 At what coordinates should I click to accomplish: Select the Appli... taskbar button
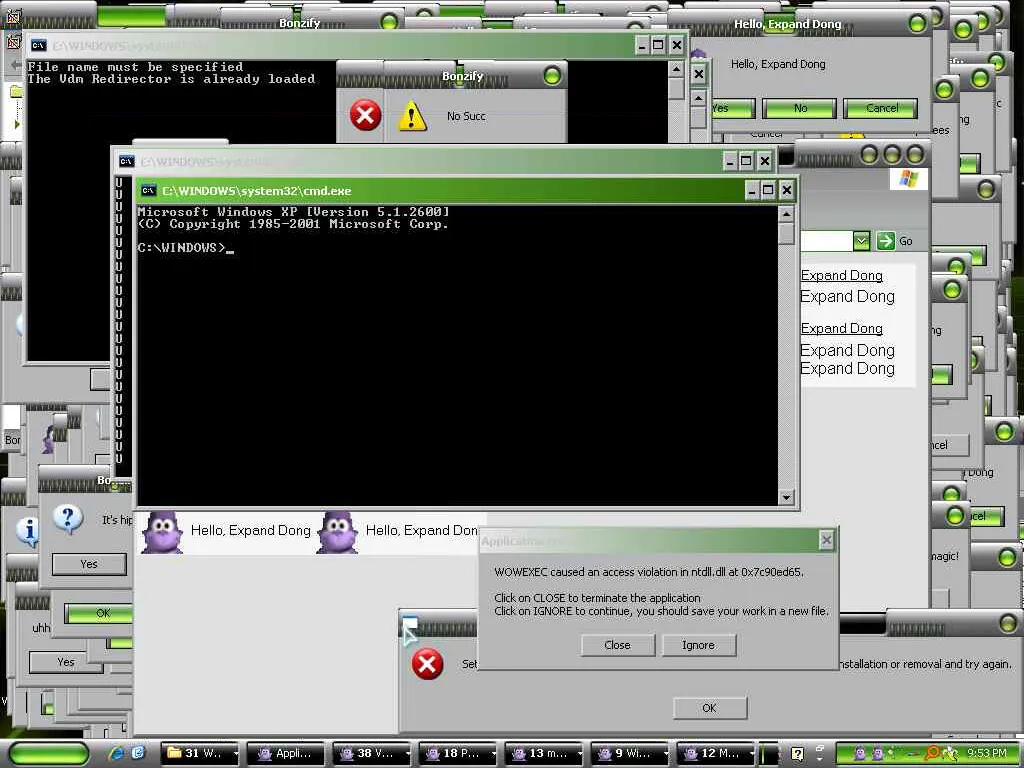[285, 753]
